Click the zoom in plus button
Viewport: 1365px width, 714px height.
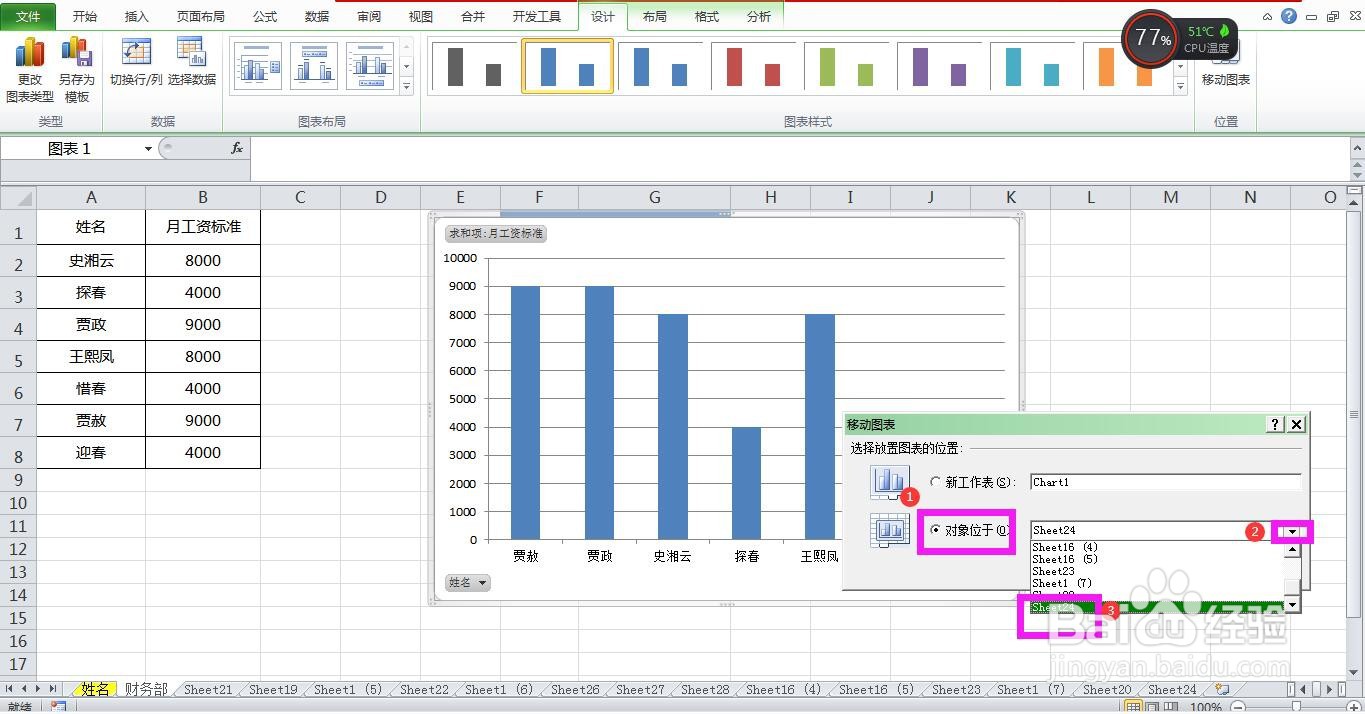pyautogui.click(x=1352, y=708)
